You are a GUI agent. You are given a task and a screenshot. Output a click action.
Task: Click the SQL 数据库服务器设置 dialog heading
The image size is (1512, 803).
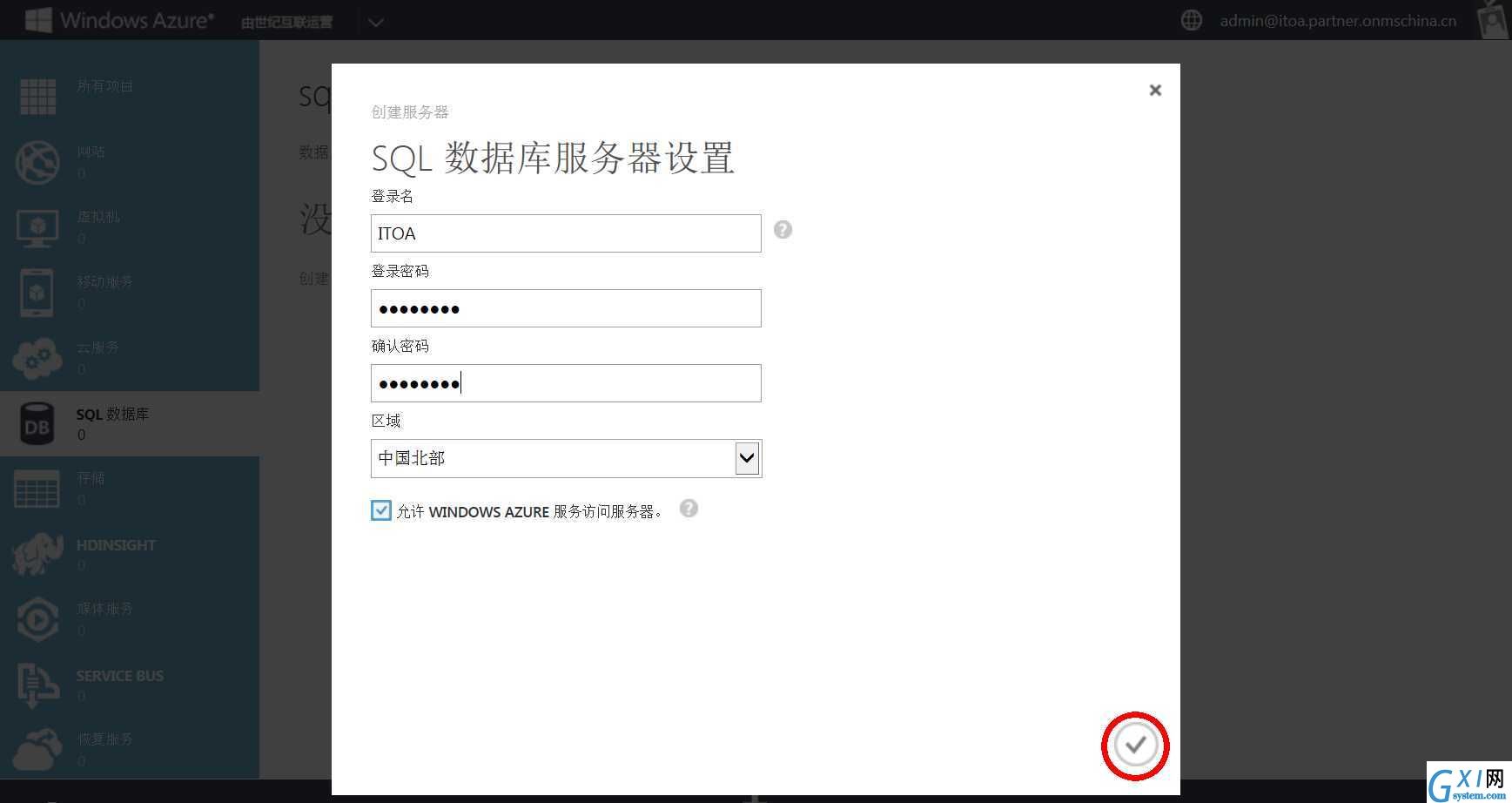pos(553,159)
